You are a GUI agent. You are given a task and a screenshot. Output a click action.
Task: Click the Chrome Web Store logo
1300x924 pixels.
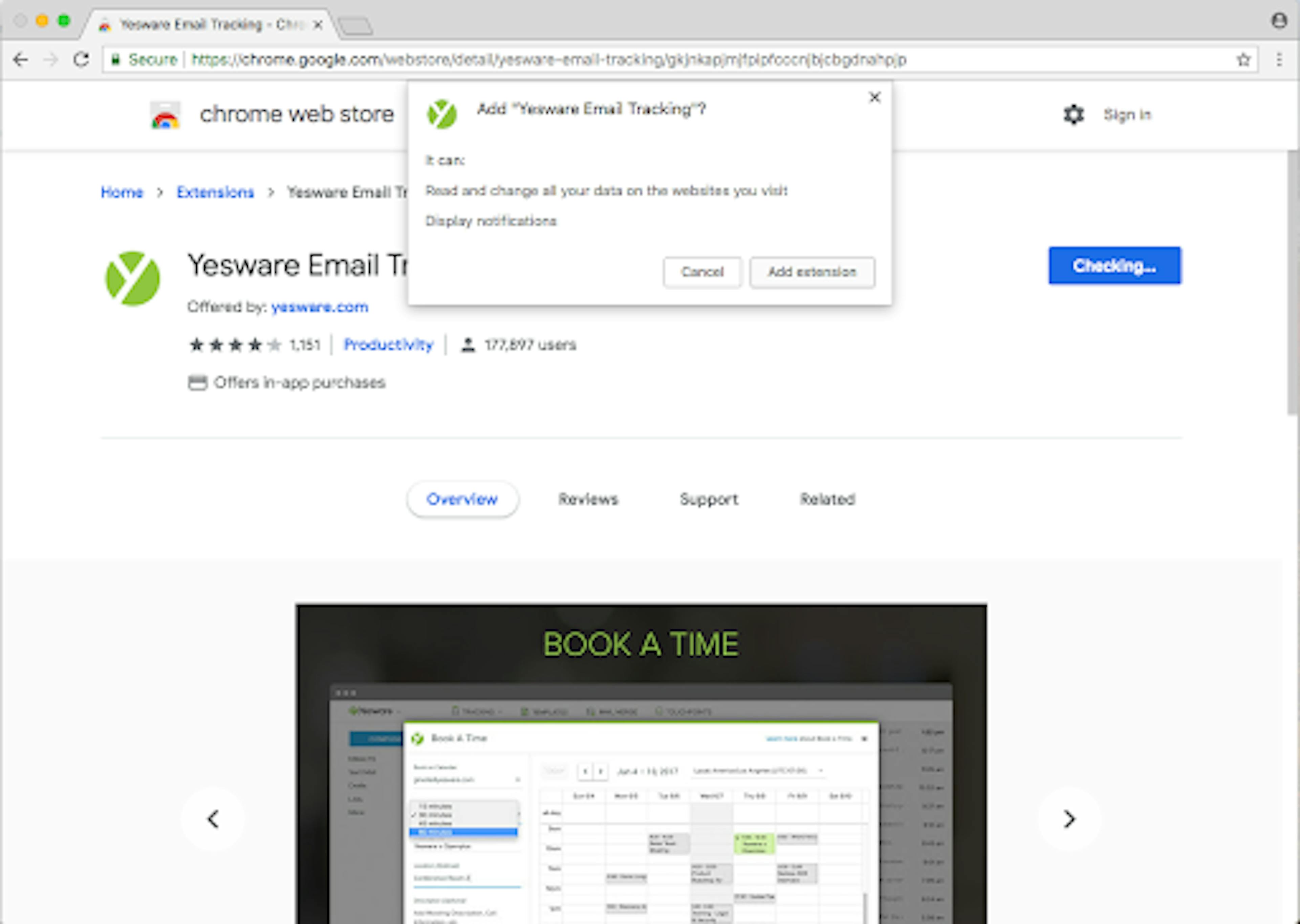[x=165, y=115]
